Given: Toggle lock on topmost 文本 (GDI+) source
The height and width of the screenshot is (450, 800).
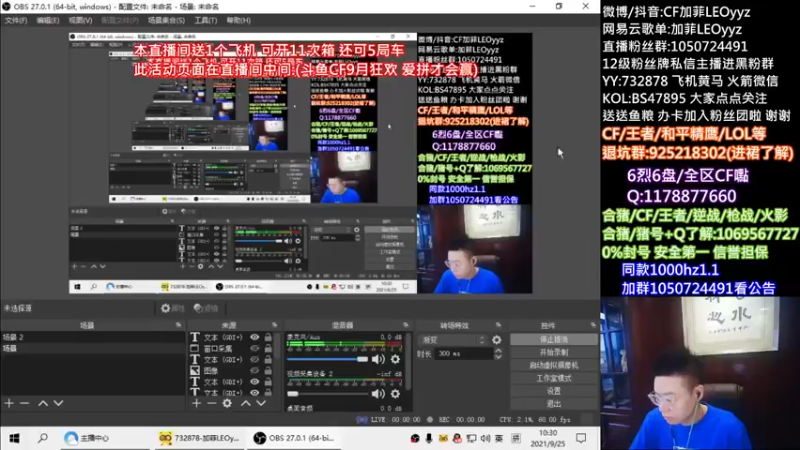Looking at the screenshot, I should (x=268, y=337).
